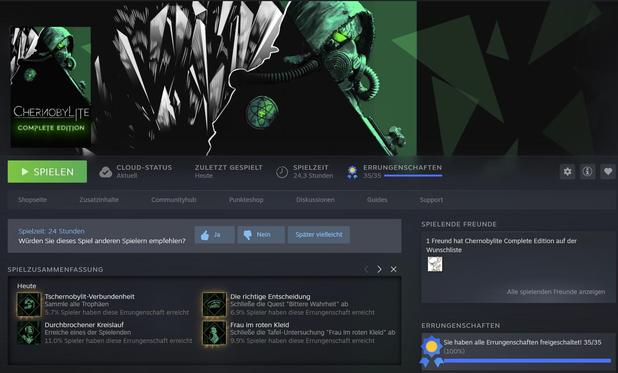Open the Shopseite tab
This screenshot has width=618, height=373.
[32, 200]
